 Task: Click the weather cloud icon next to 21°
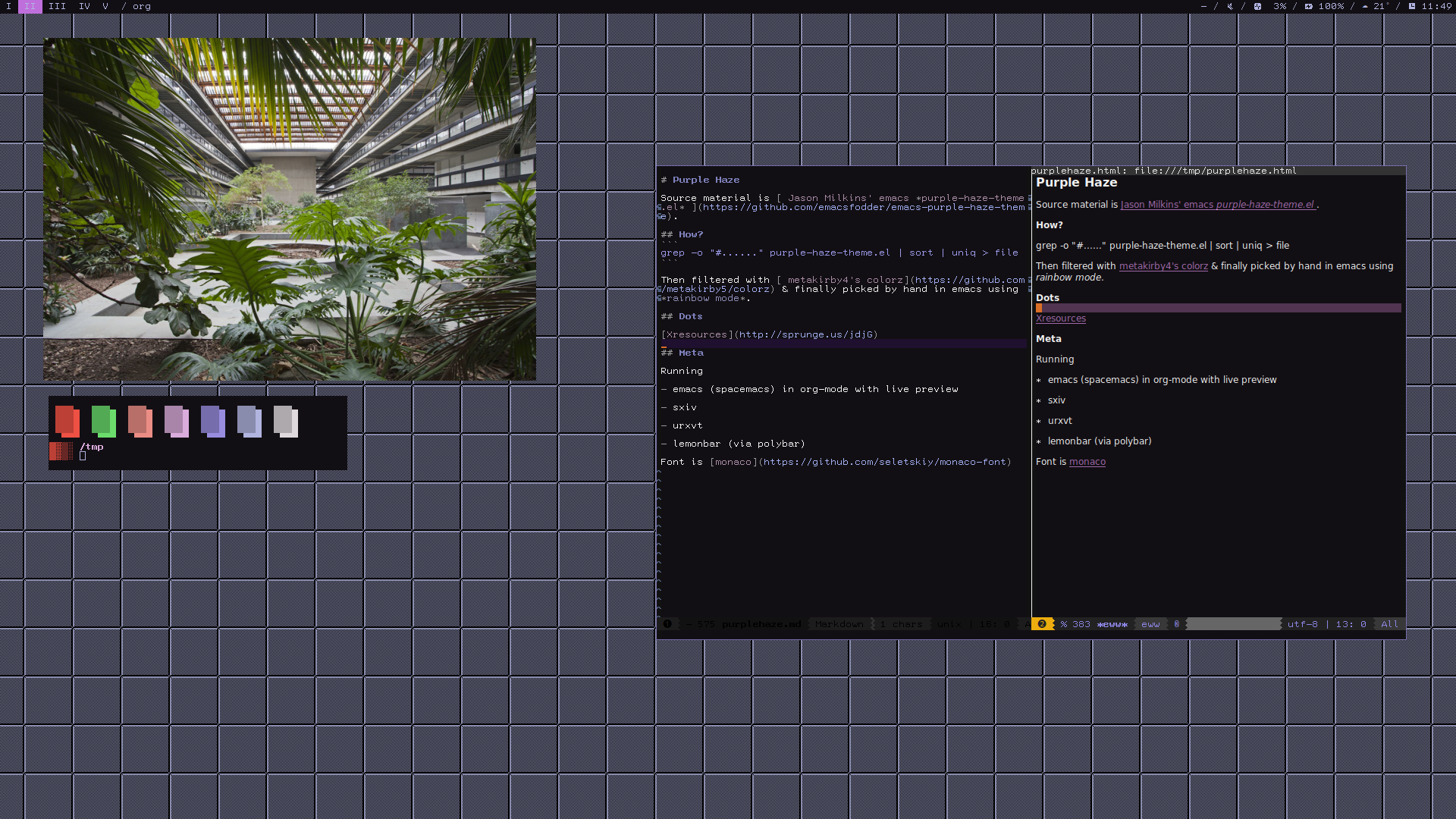(x=1365, y=6)
